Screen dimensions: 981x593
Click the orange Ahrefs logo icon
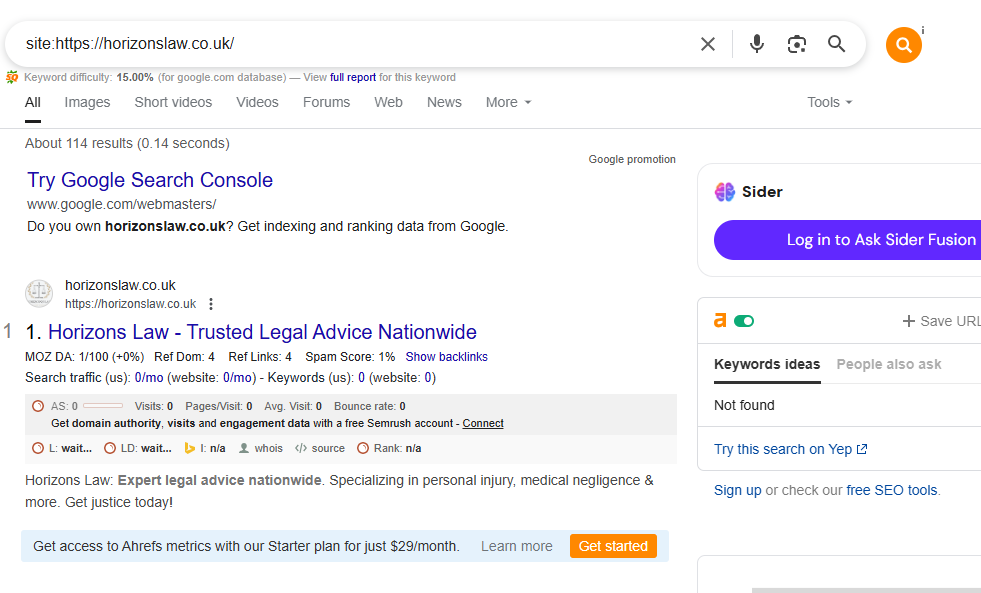coord(721,320)
